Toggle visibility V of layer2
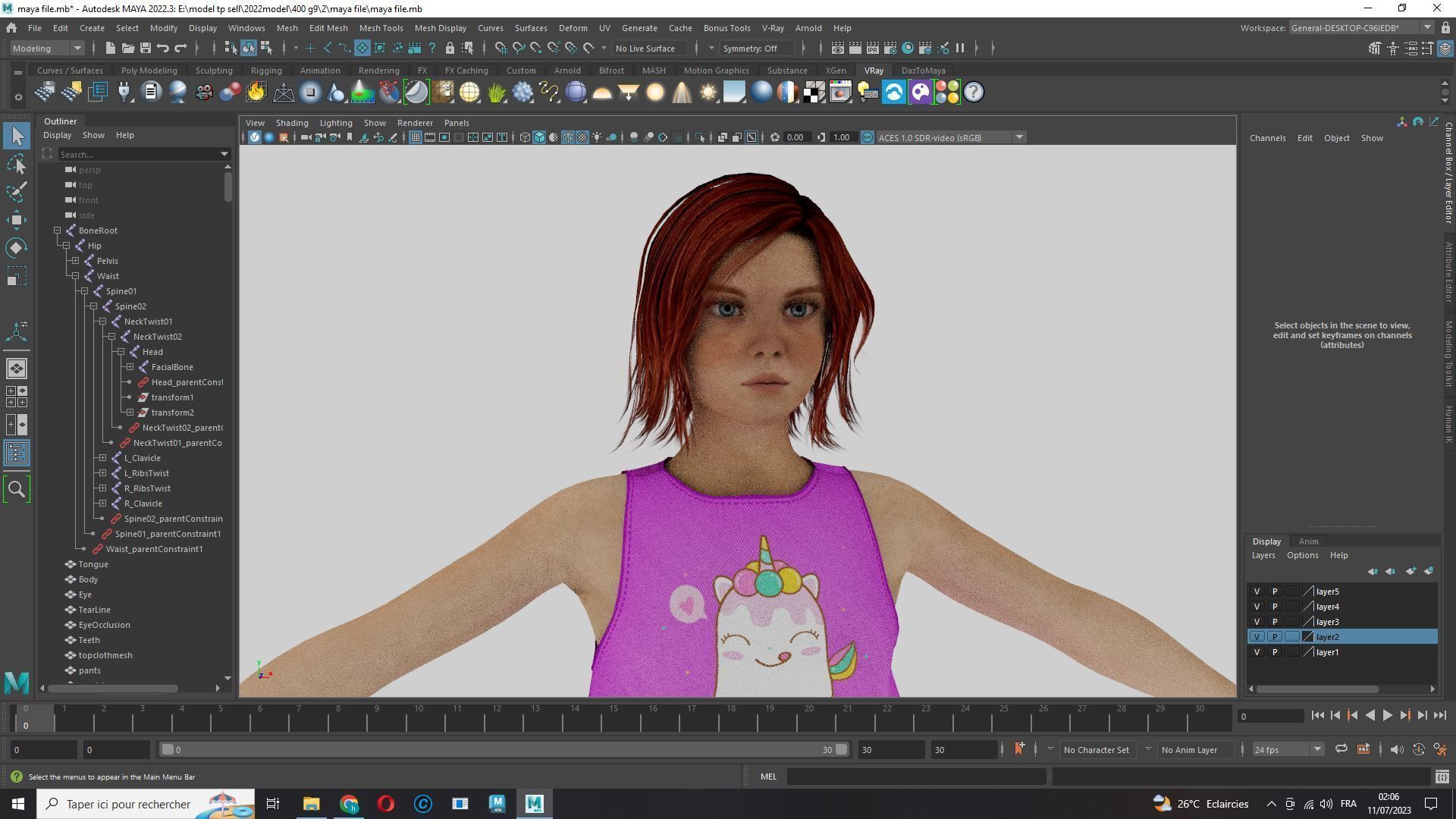The width and height of the screenshot is (1456, 819). click(1257, 637)
